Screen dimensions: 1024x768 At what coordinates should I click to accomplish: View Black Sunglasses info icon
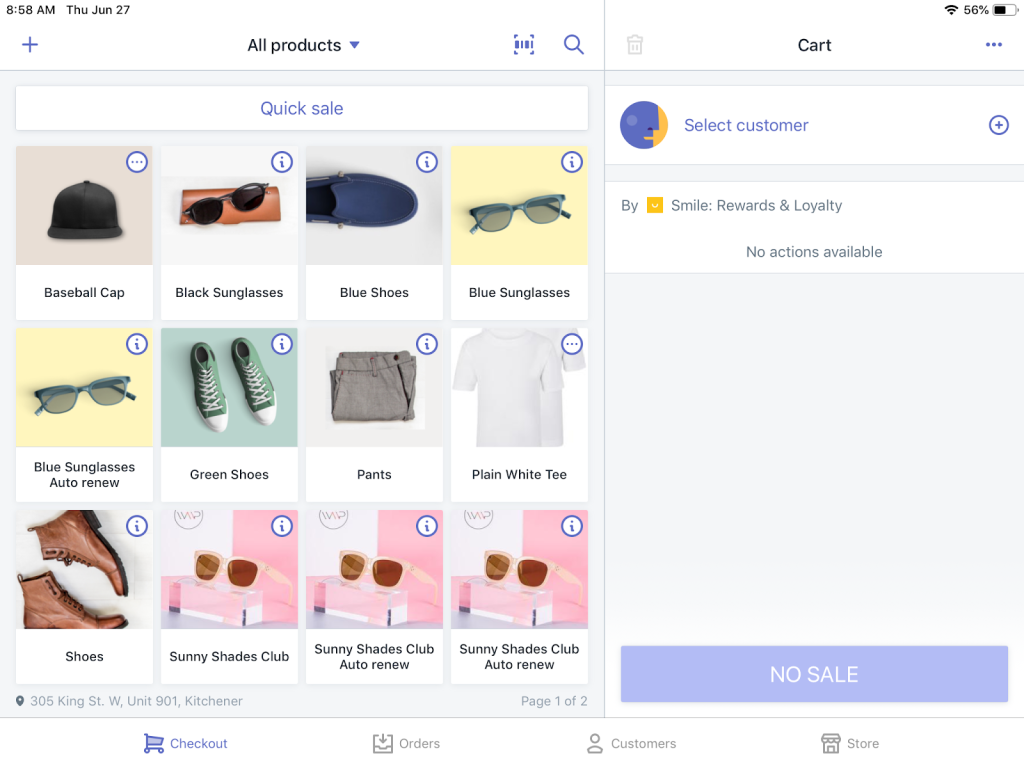281,162
